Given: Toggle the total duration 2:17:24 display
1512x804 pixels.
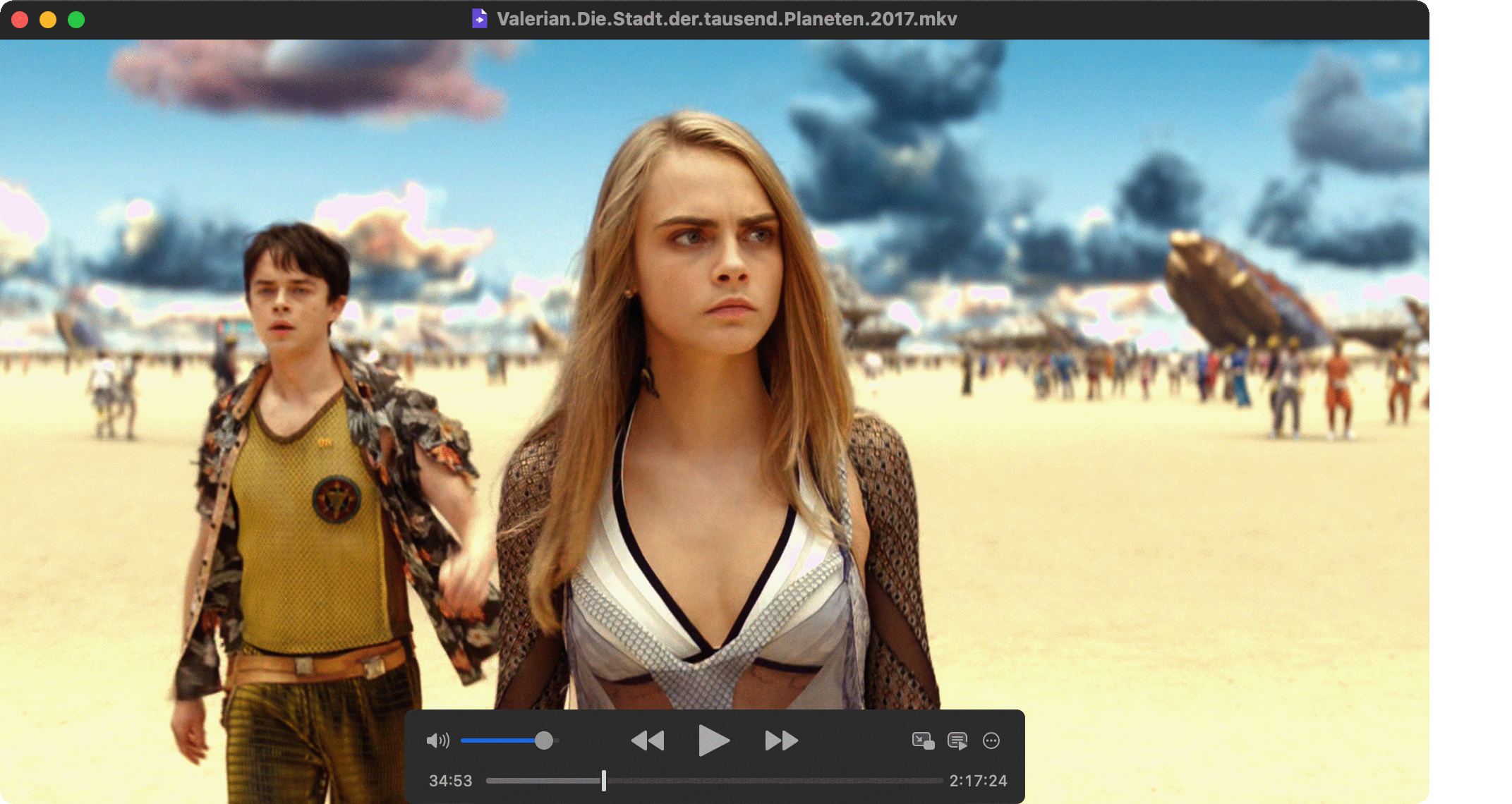Looking at the screenshot, I should (978, 781).
